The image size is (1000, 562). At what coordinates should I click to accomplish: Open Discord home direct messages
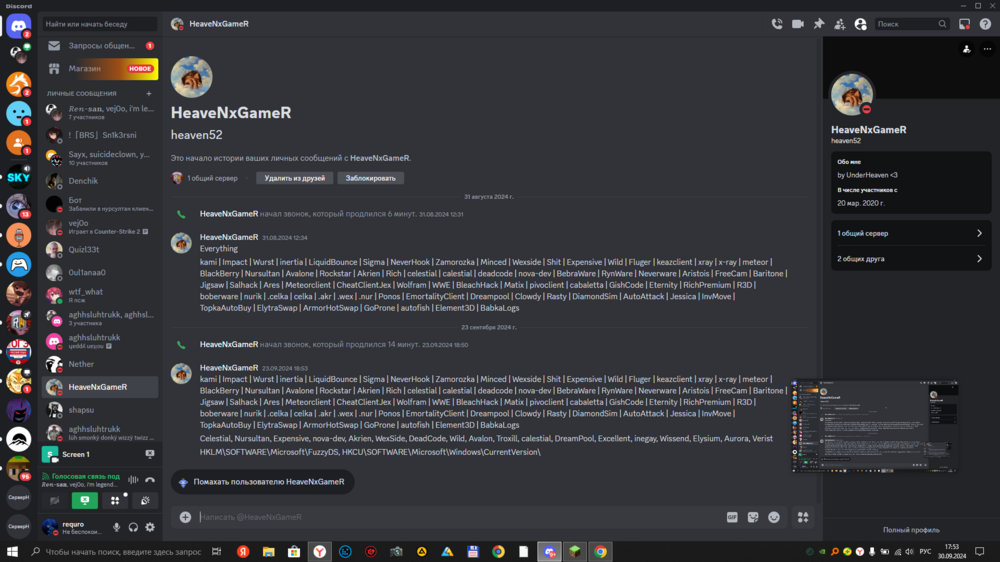(x=18, y=26)
